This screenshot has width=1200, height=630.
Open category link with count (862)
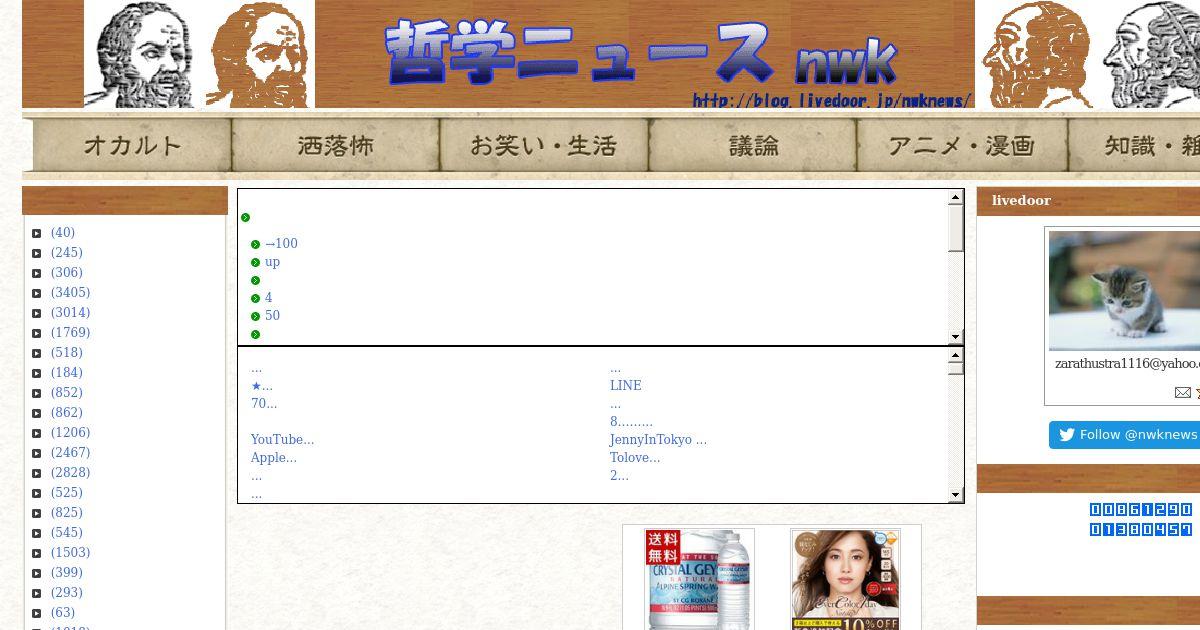tap(67, 413)
